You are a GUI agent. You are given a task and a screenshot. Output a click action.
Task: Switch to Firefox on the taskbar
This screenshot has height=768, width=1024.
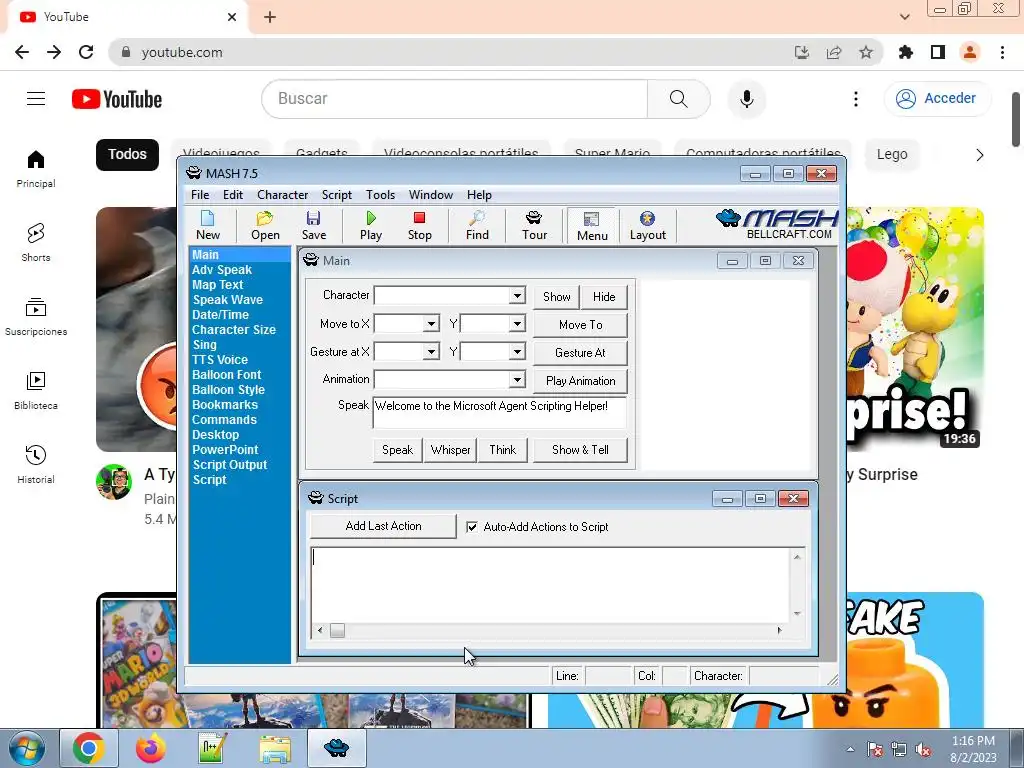150,748
